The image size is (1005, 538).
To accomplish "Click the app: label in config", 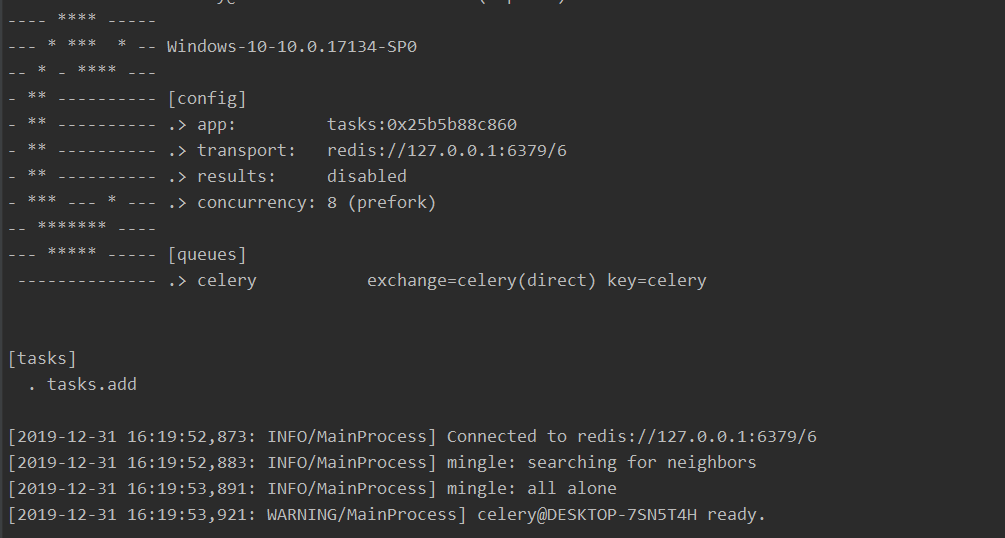I will pos(217,124).
